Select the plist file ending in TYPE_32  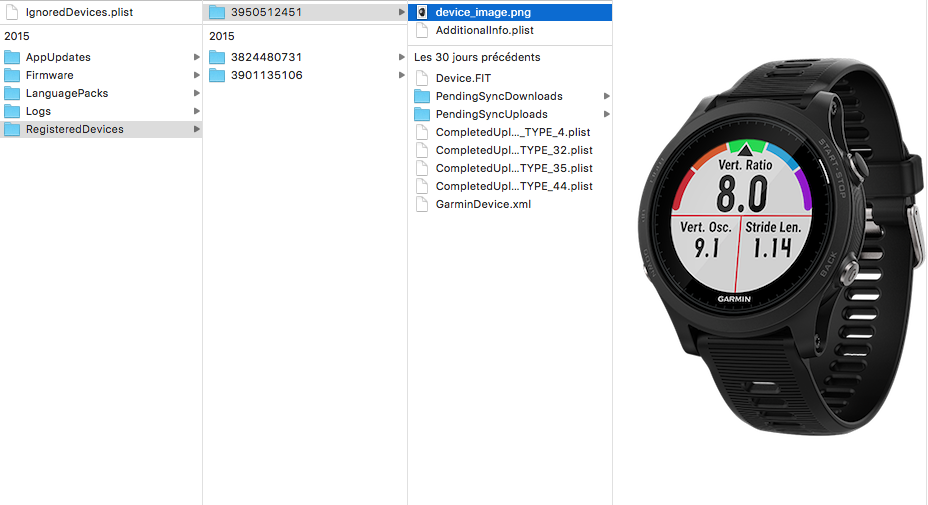point(514,150)
